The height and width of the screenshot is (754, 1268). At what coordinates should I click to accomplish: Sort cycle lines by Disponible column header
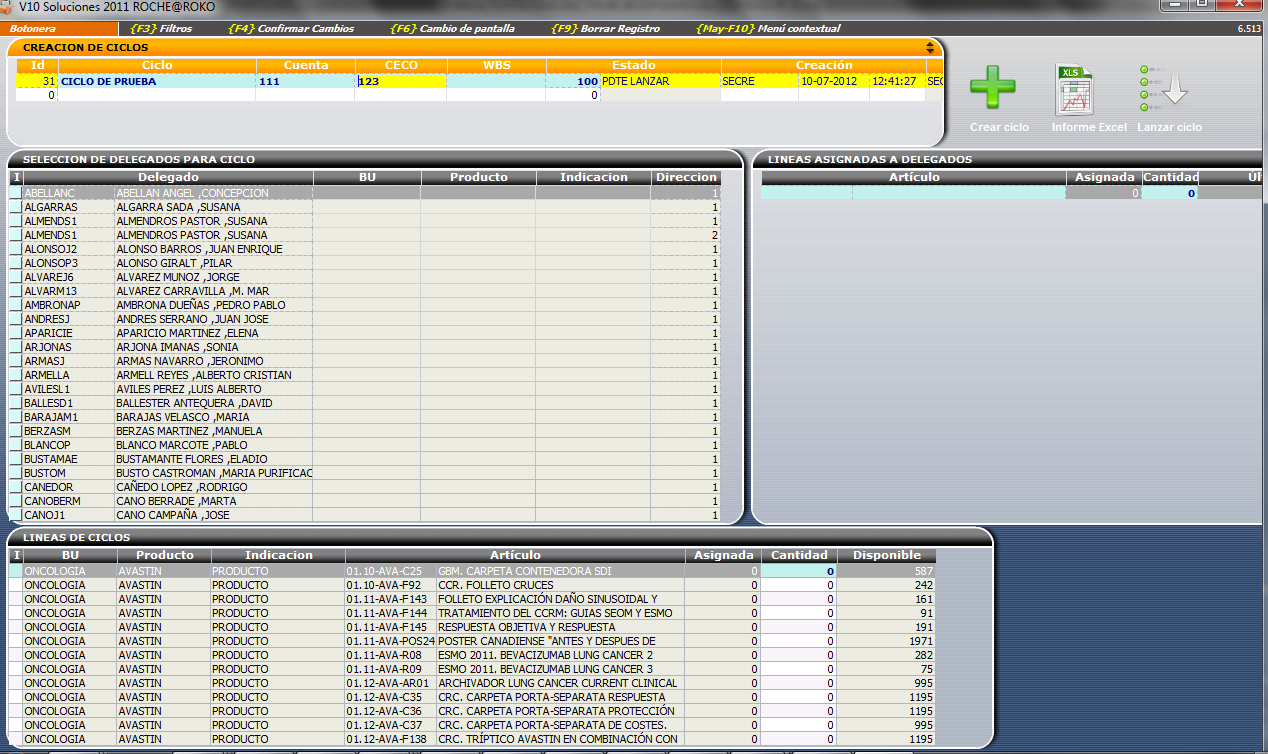tap(886, 555)
